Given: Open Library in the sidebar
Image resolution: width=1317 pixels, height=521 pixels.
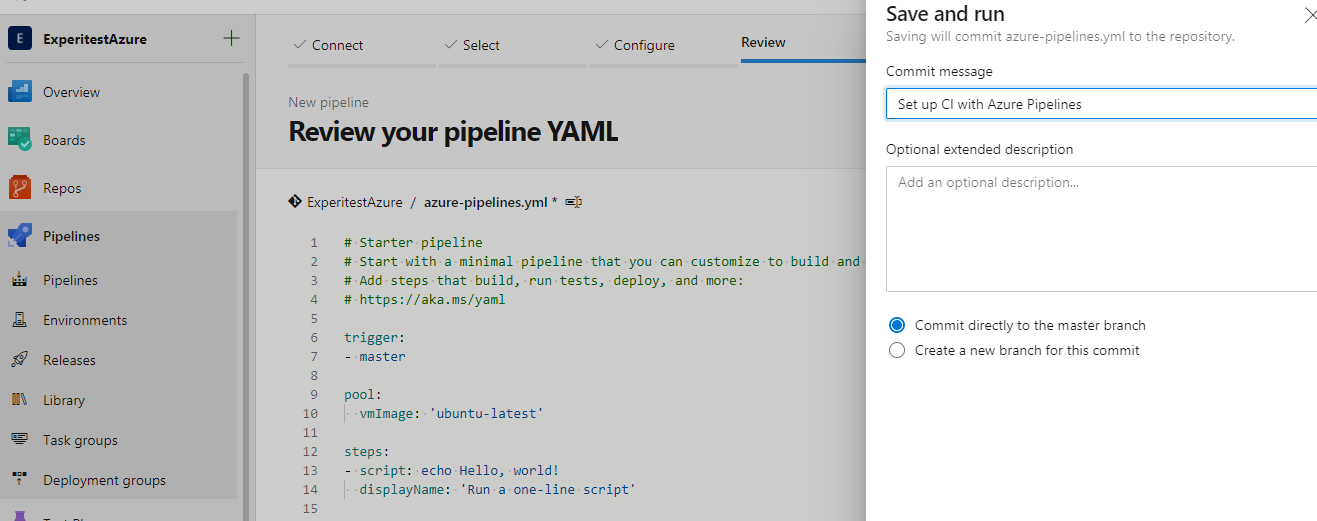Looking at the screenshot, I should point(64,400).
